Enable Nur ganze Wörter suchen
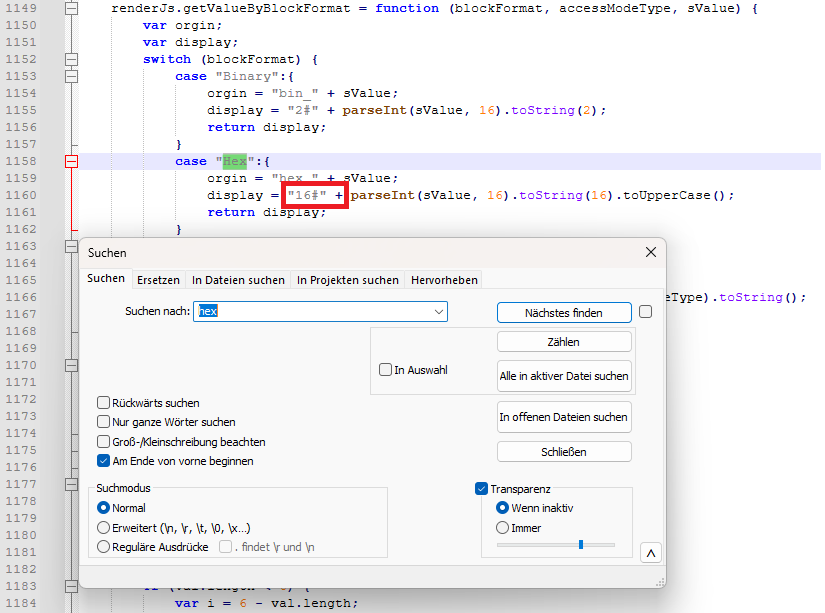This screenshot has height=613, width=825. [x=104, y=422]
